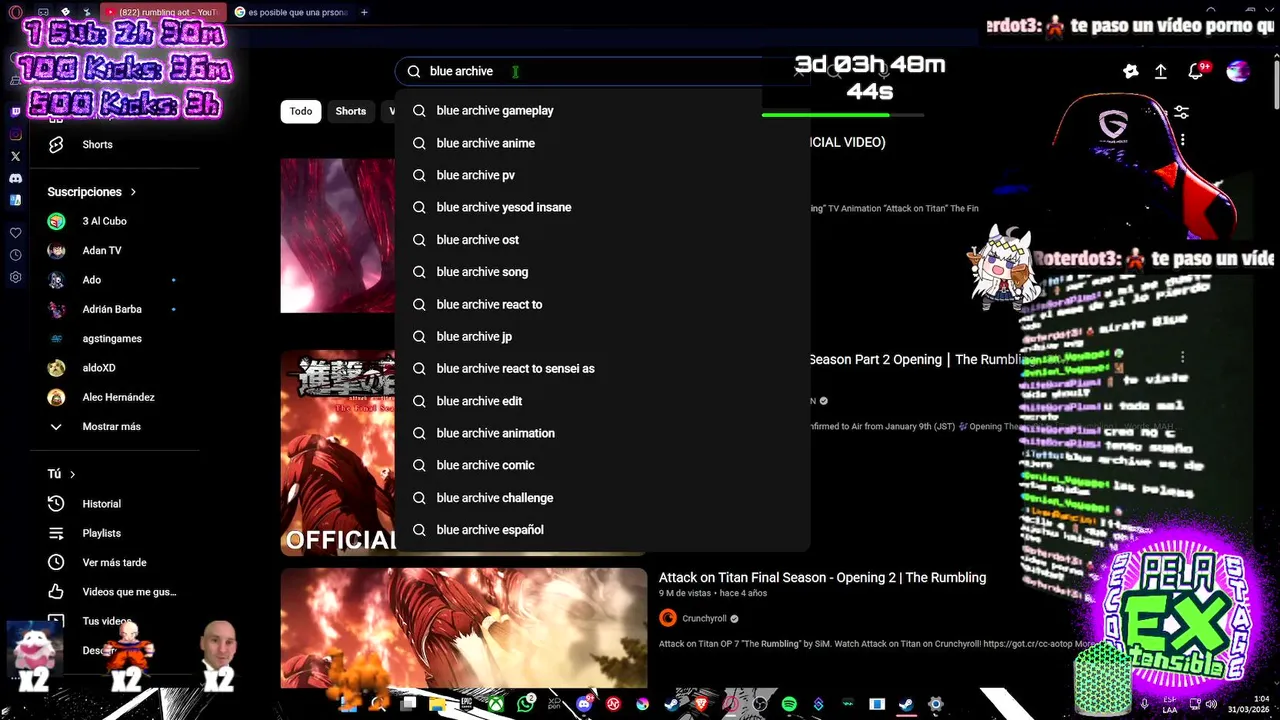Open three-dot menu for Season Part 2 Opening video

pos(1183,358)
